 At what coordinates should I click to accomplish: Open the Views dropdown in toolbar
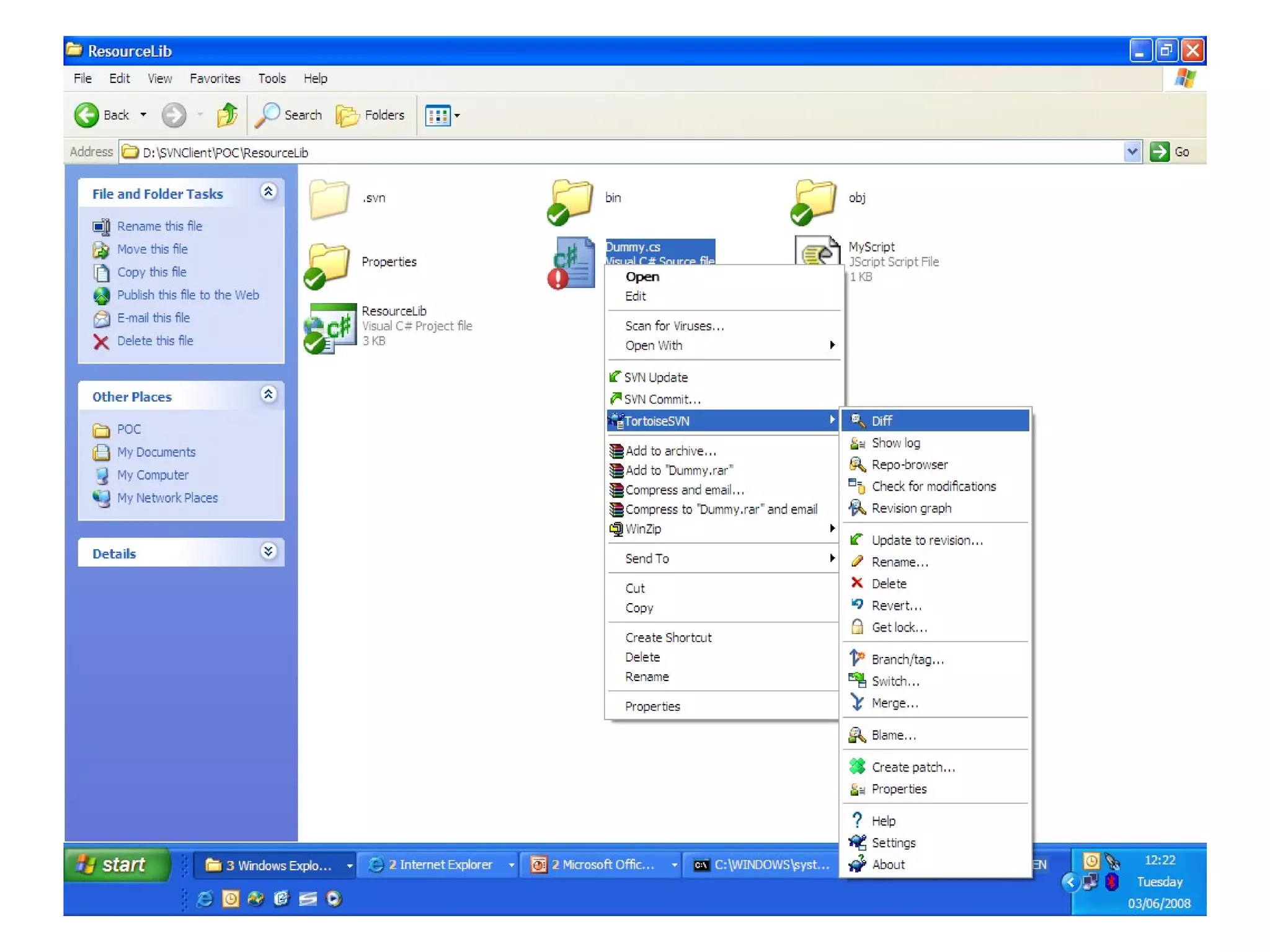[x=443, y=115]
